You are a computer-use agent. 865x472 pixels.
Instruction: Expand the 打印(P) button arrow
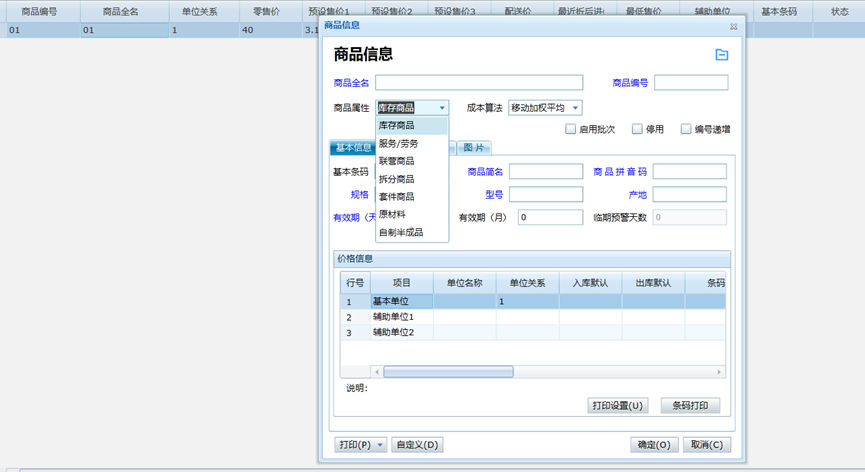tap(380, 444)
